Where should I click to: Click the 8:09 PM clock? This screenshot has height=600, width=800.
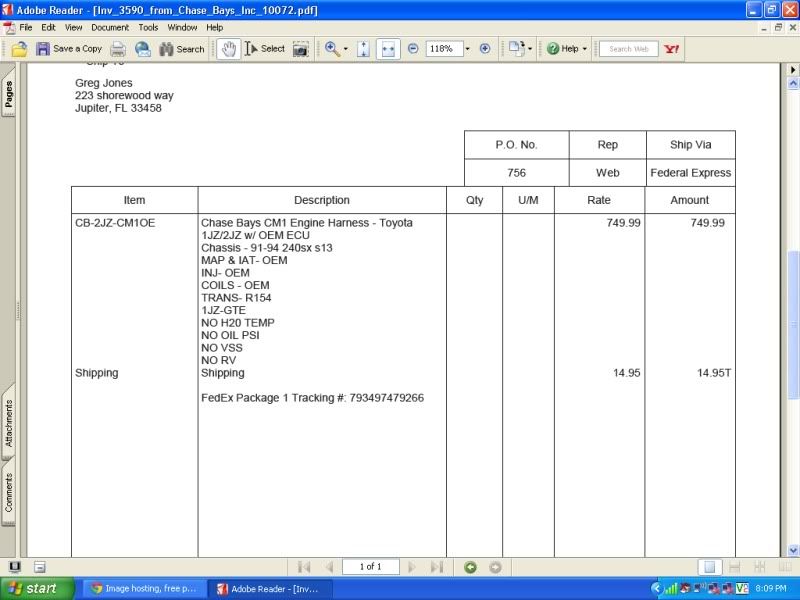click(x=770, y=588)
